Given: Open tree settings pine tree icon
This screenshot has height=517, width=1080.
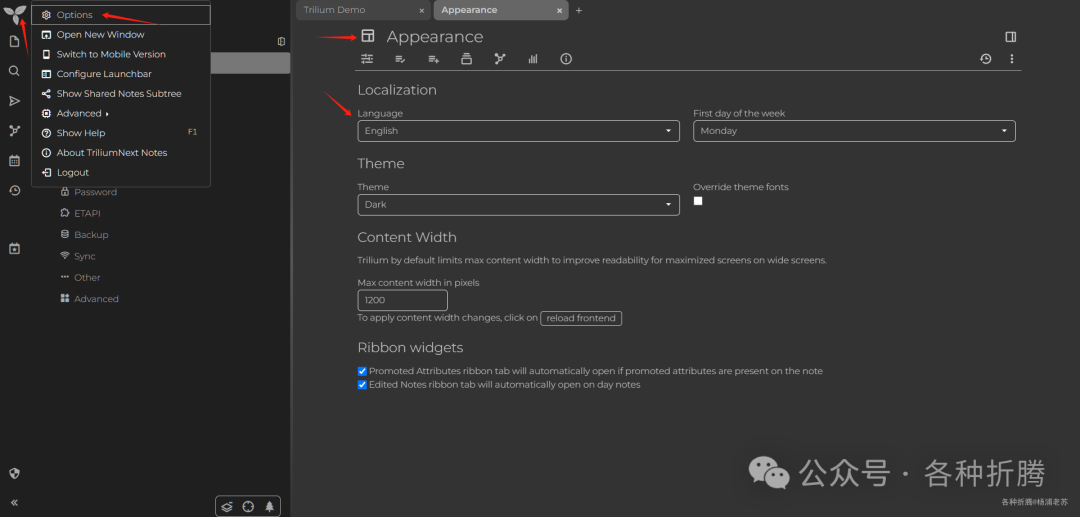Looking at the screenshot, I should coord(269,507).
